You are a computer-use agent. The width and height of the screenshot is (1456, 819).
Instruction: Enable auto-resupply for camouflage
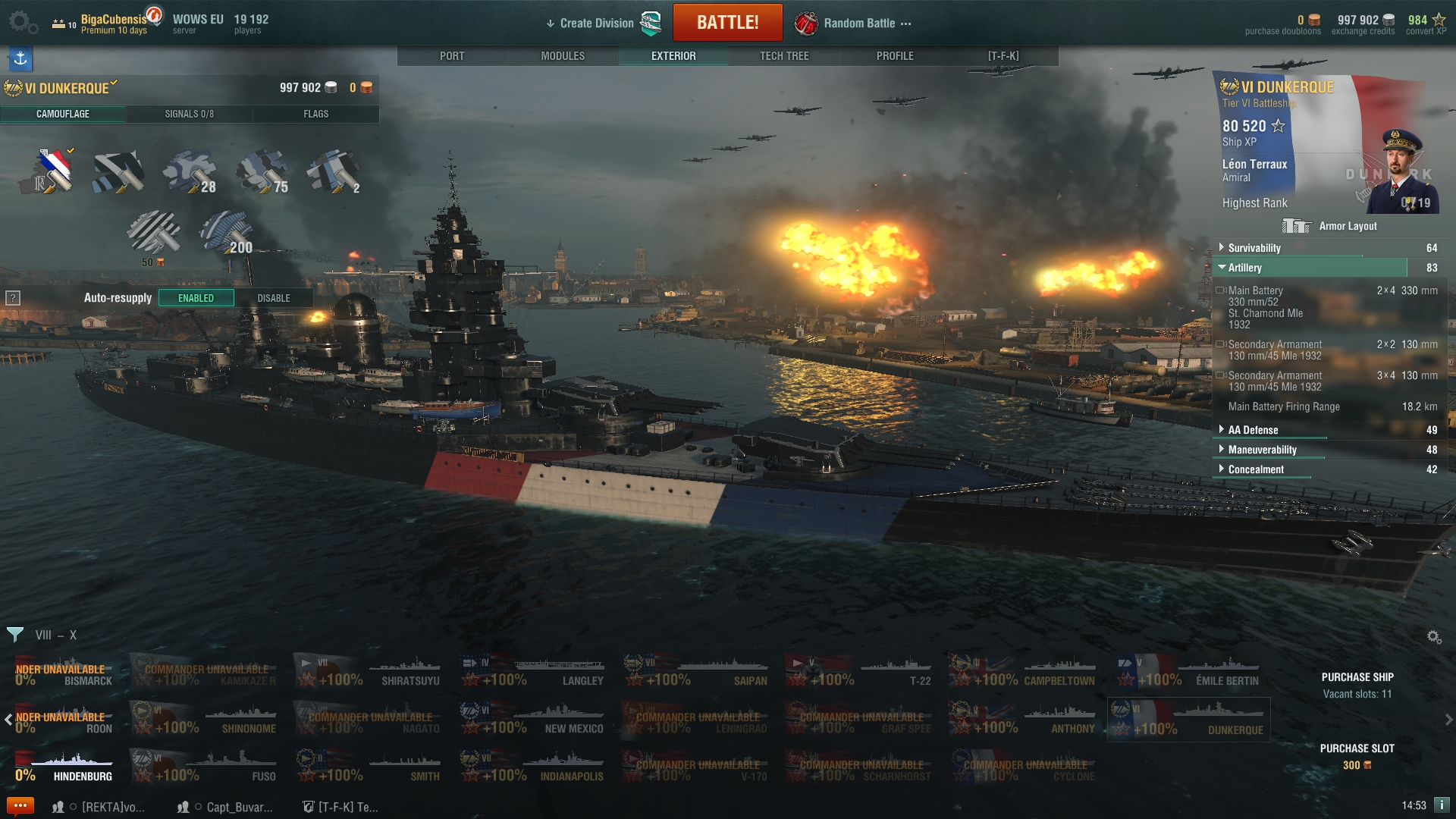[196, 298]
